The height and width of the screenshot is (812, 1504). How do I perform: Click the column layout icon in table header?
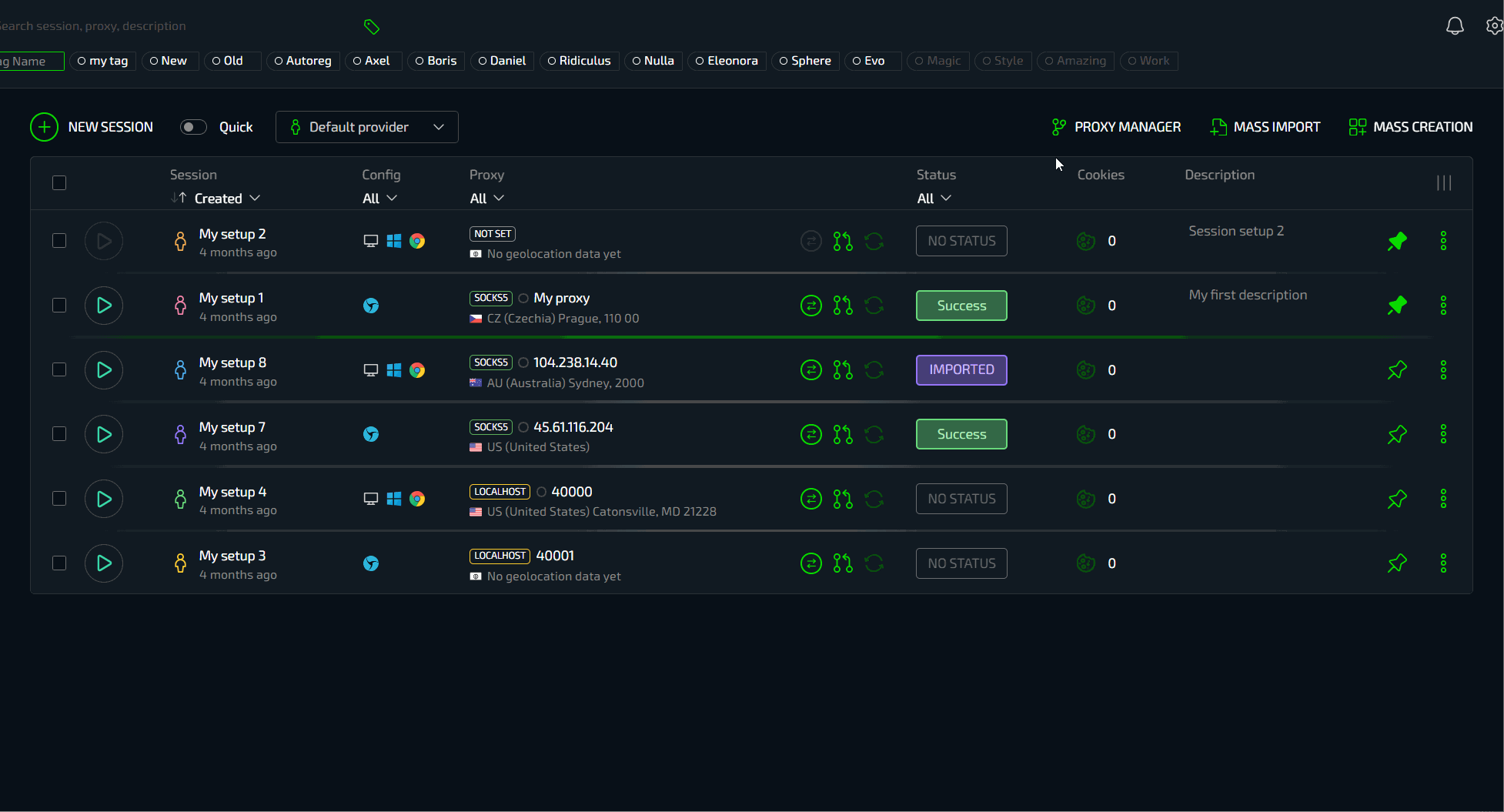pos(1443,183)
